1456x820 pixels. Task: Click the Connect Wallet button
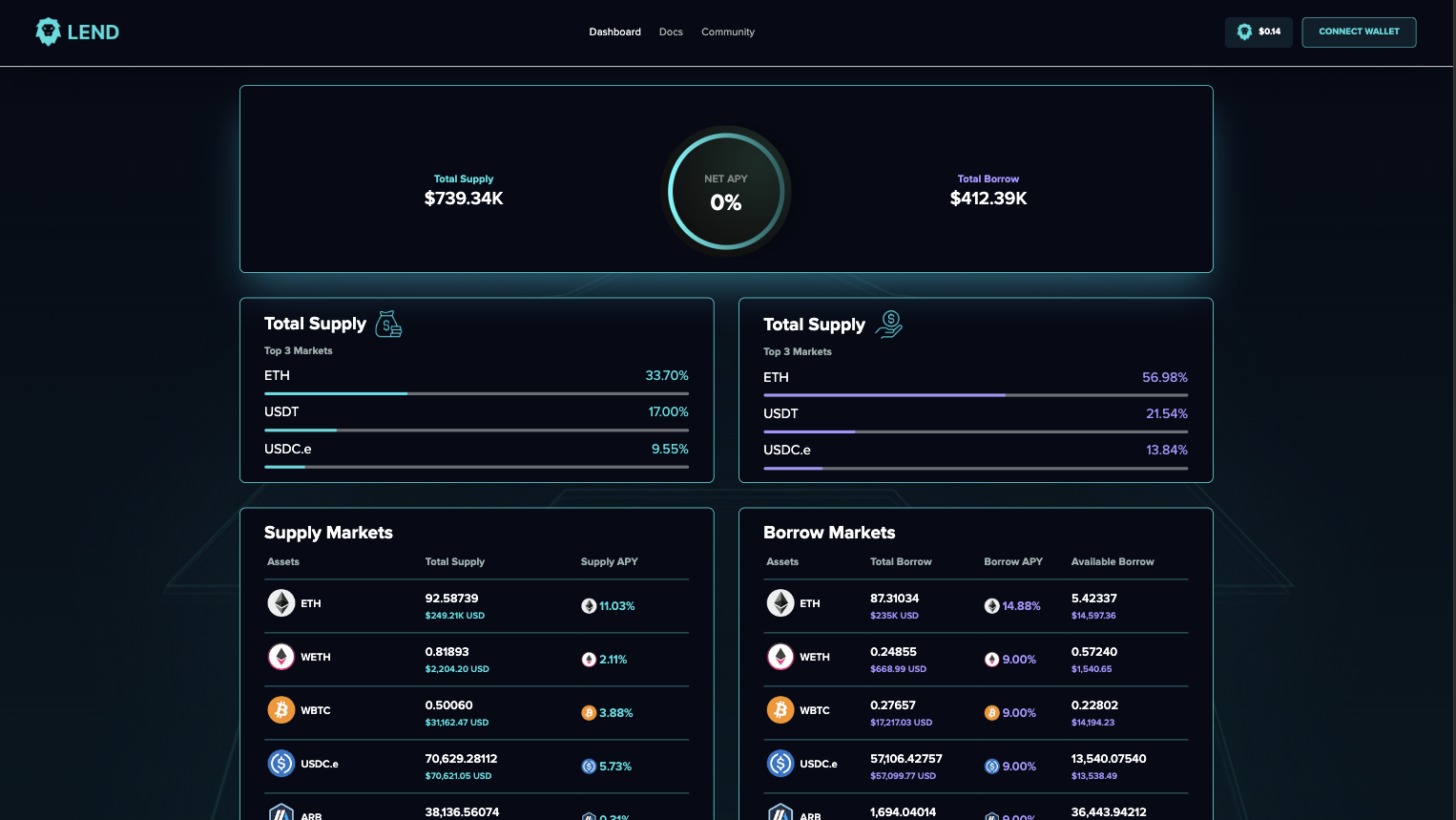click(1359, 32)
